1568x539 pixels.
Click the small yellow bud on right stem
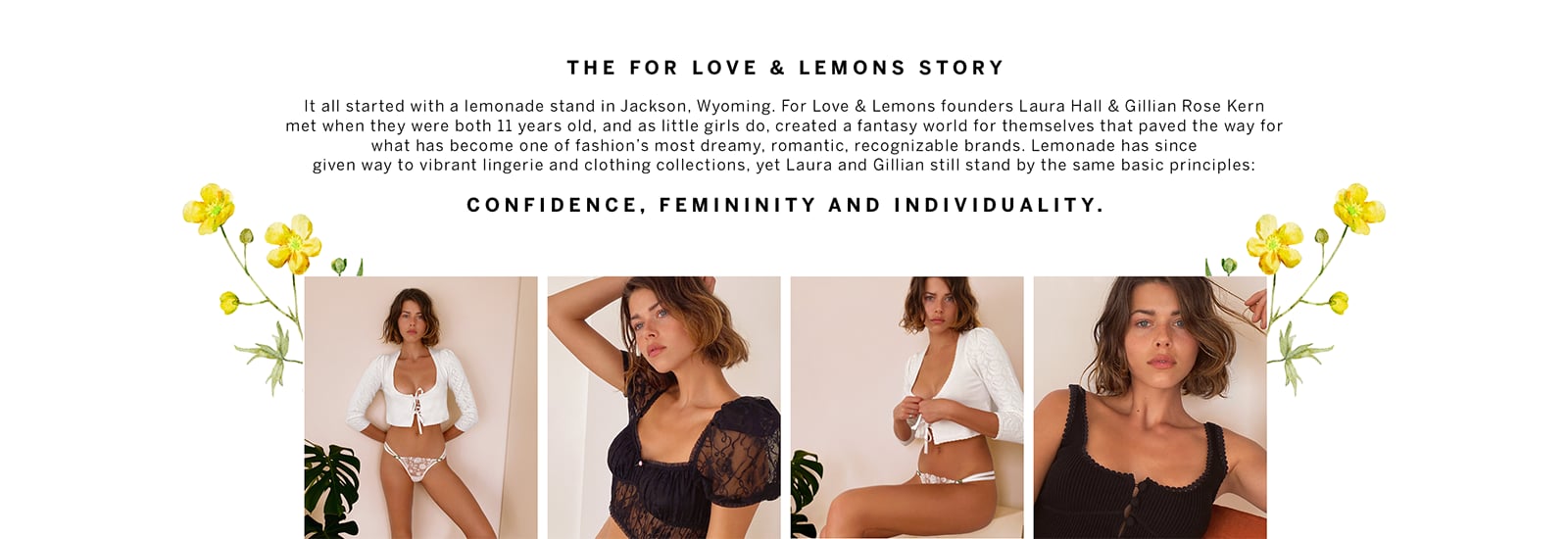(x=1339, y=303)
